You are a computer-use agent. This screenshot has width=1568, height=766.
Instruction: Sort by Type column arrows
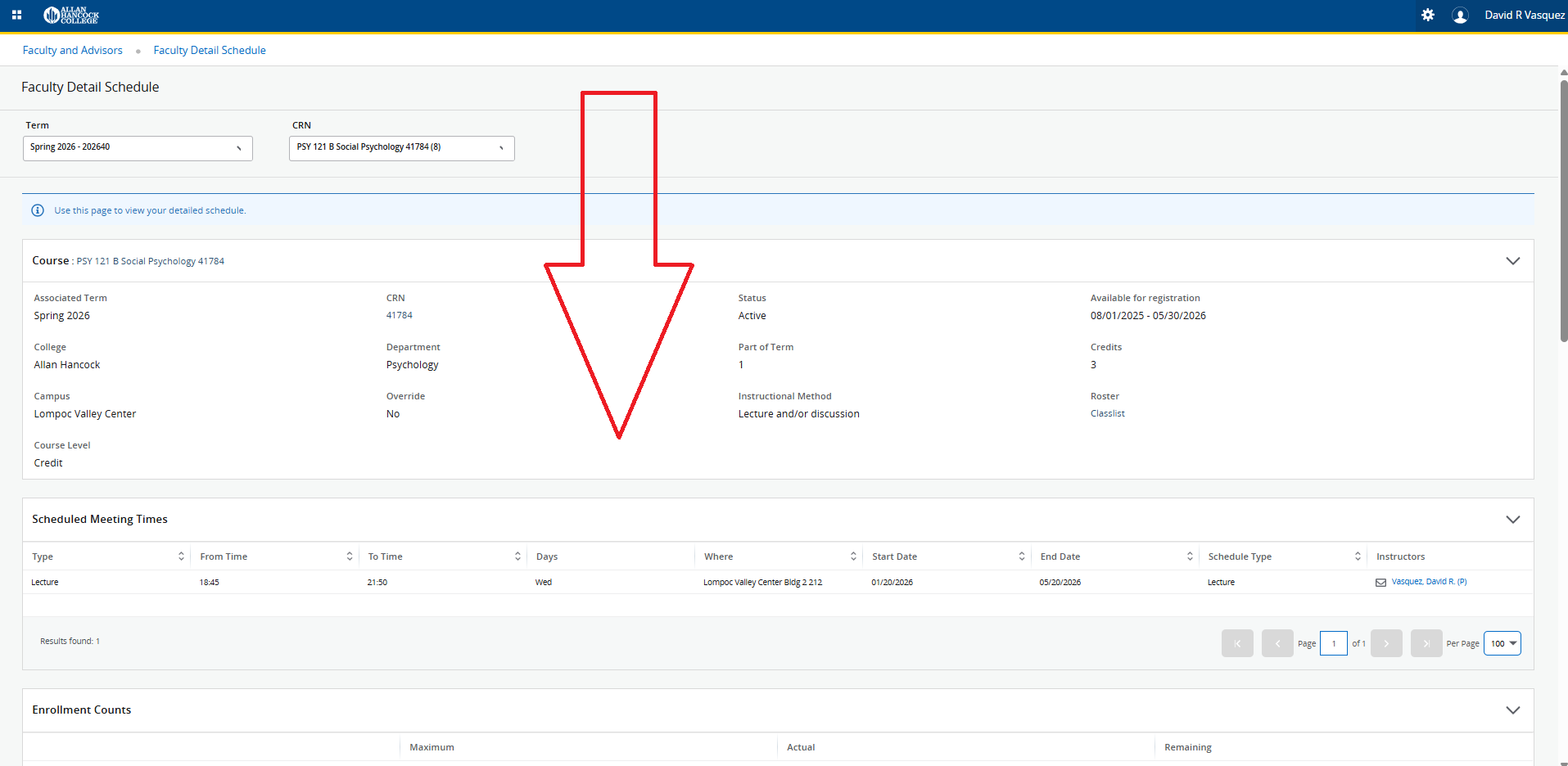(x=181, y=556)
